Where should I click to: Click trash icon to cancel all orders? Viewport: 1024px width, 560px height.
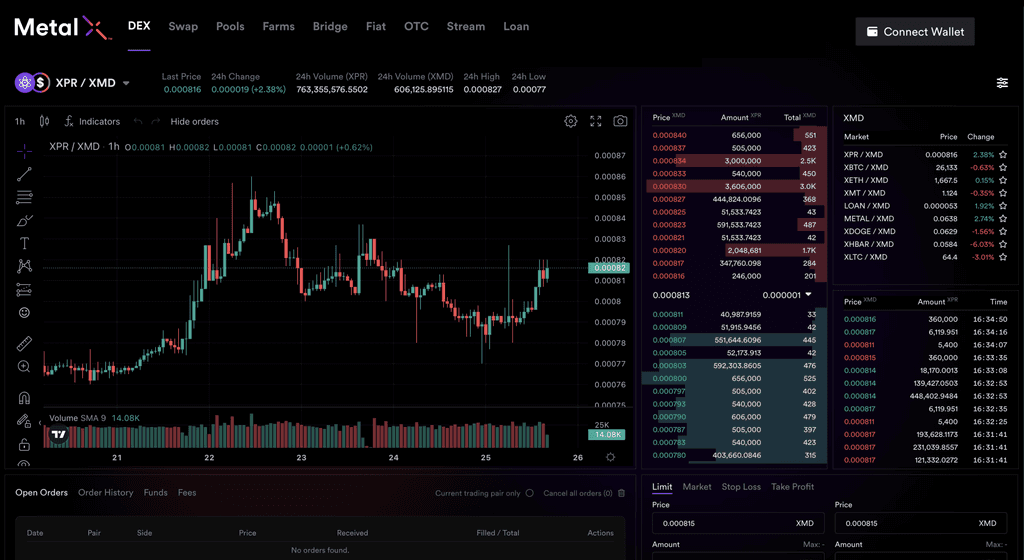622,493
